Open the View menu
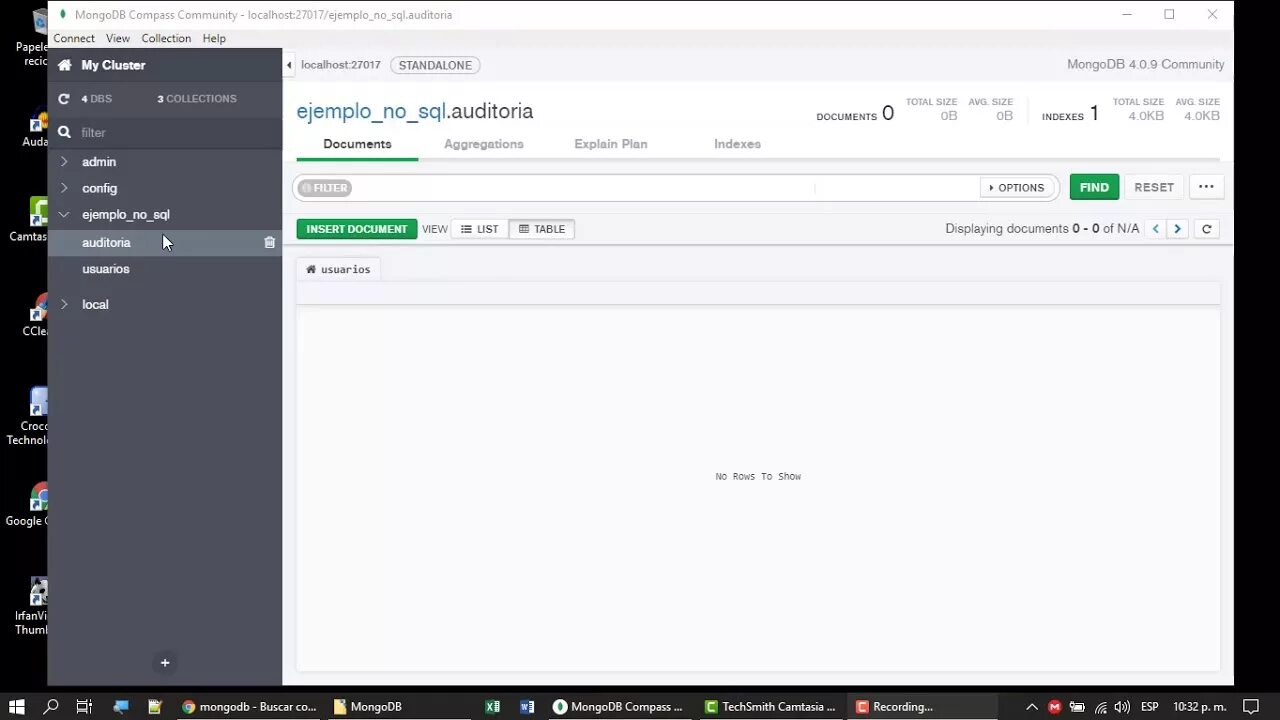 tap(118, 38)
